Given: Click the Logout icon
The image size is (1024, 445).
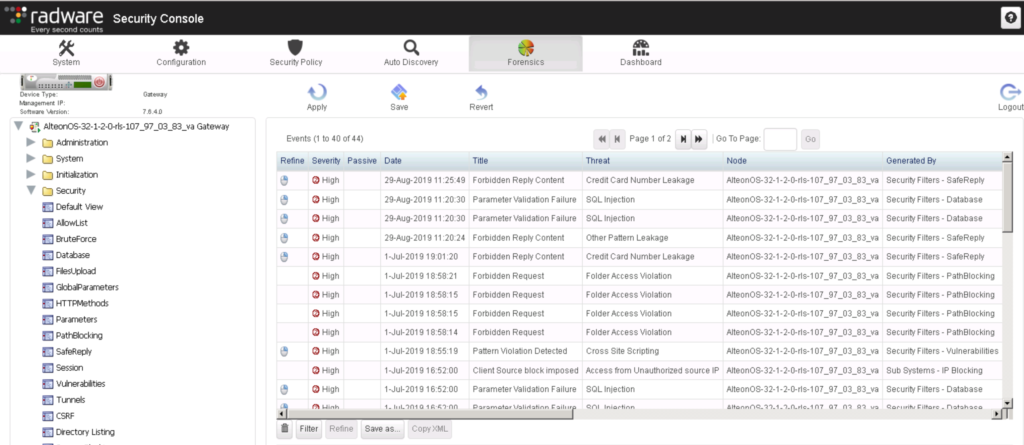Looking at the screenshot, I should pos(1010,93).
